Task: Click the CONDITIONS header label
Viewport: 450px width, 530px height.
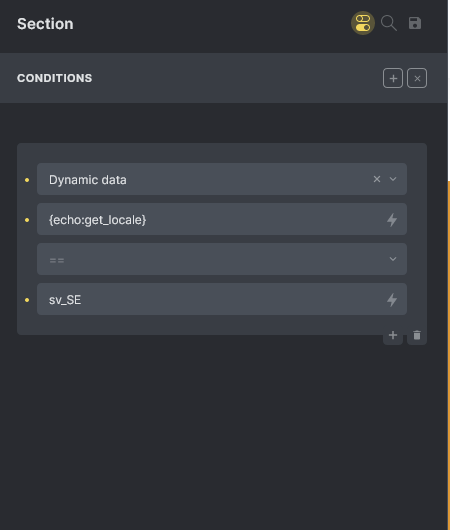Action: (x=54, y=78)
